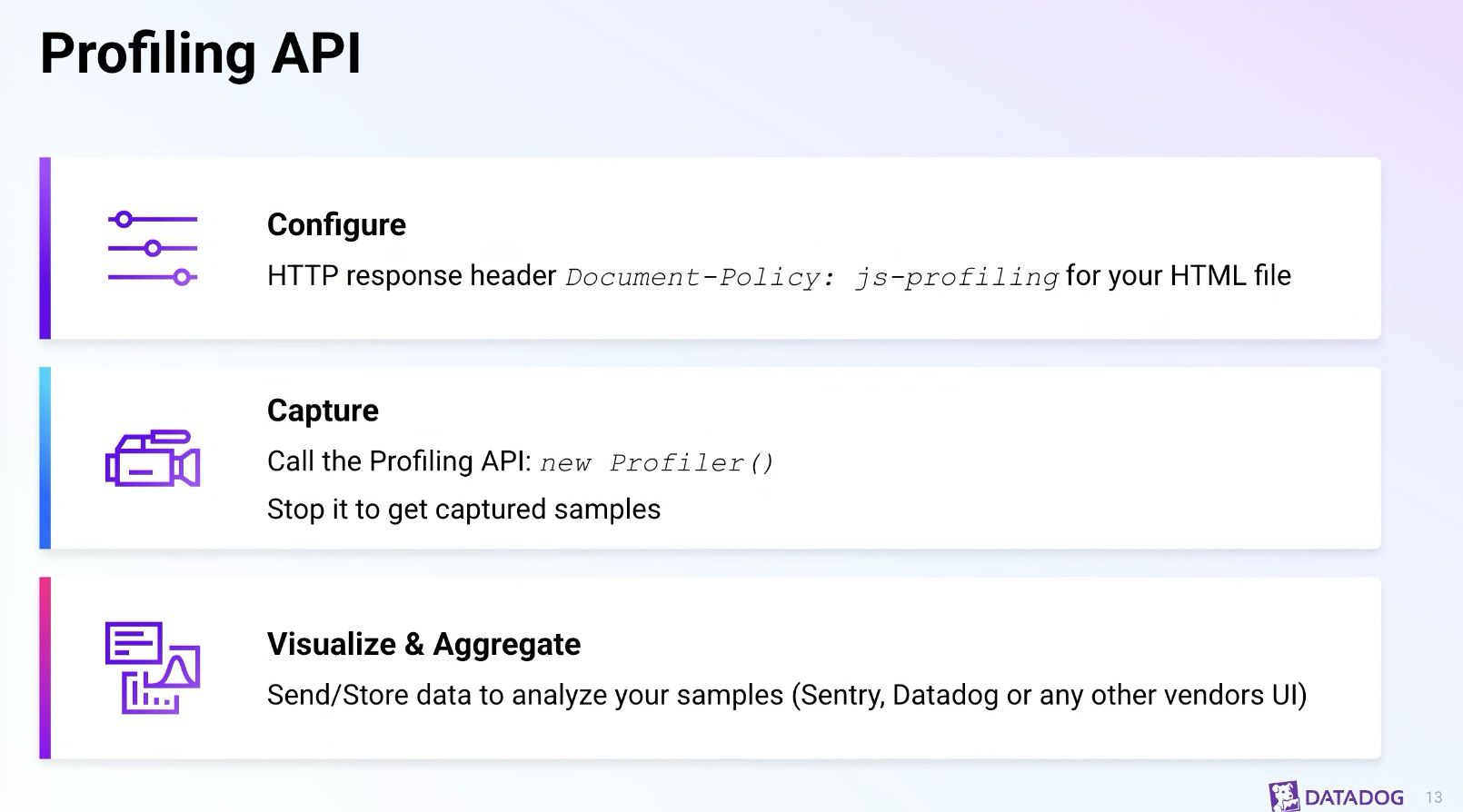
Task: Click the purple accent bar on Configure card
Action: 45,248
